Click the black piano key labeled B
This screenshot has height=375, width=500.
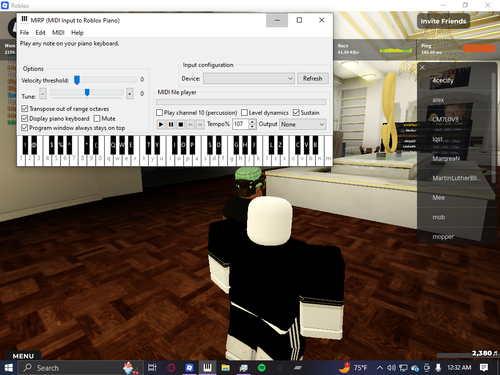315,145
